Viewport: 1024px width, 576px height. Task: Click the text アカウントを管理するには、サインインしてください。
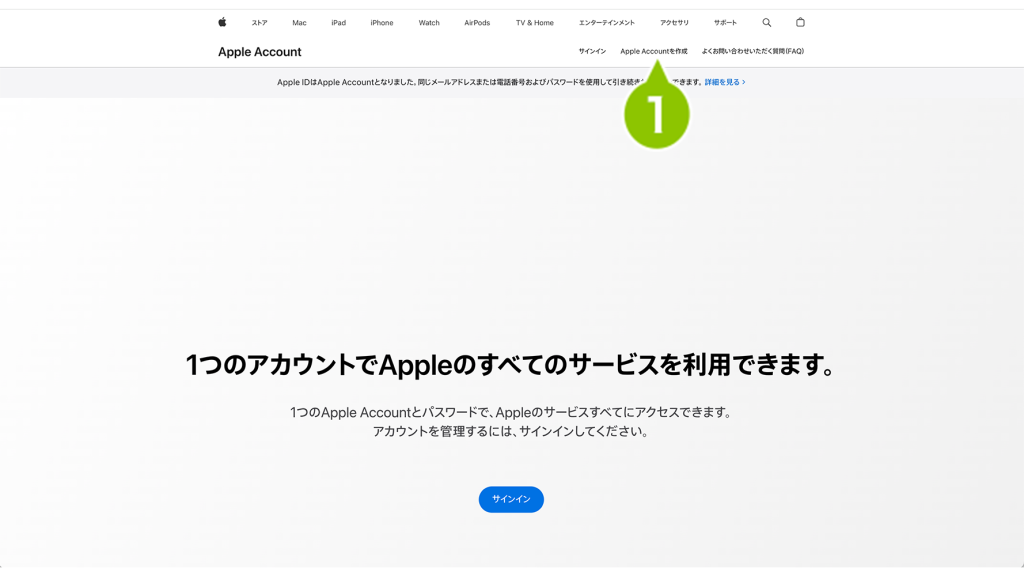tap(511, 432)
